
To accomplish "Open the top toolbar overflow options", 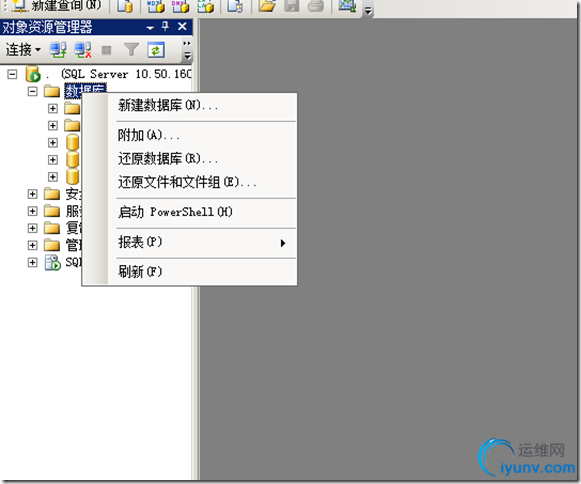I will pos(368,11).
